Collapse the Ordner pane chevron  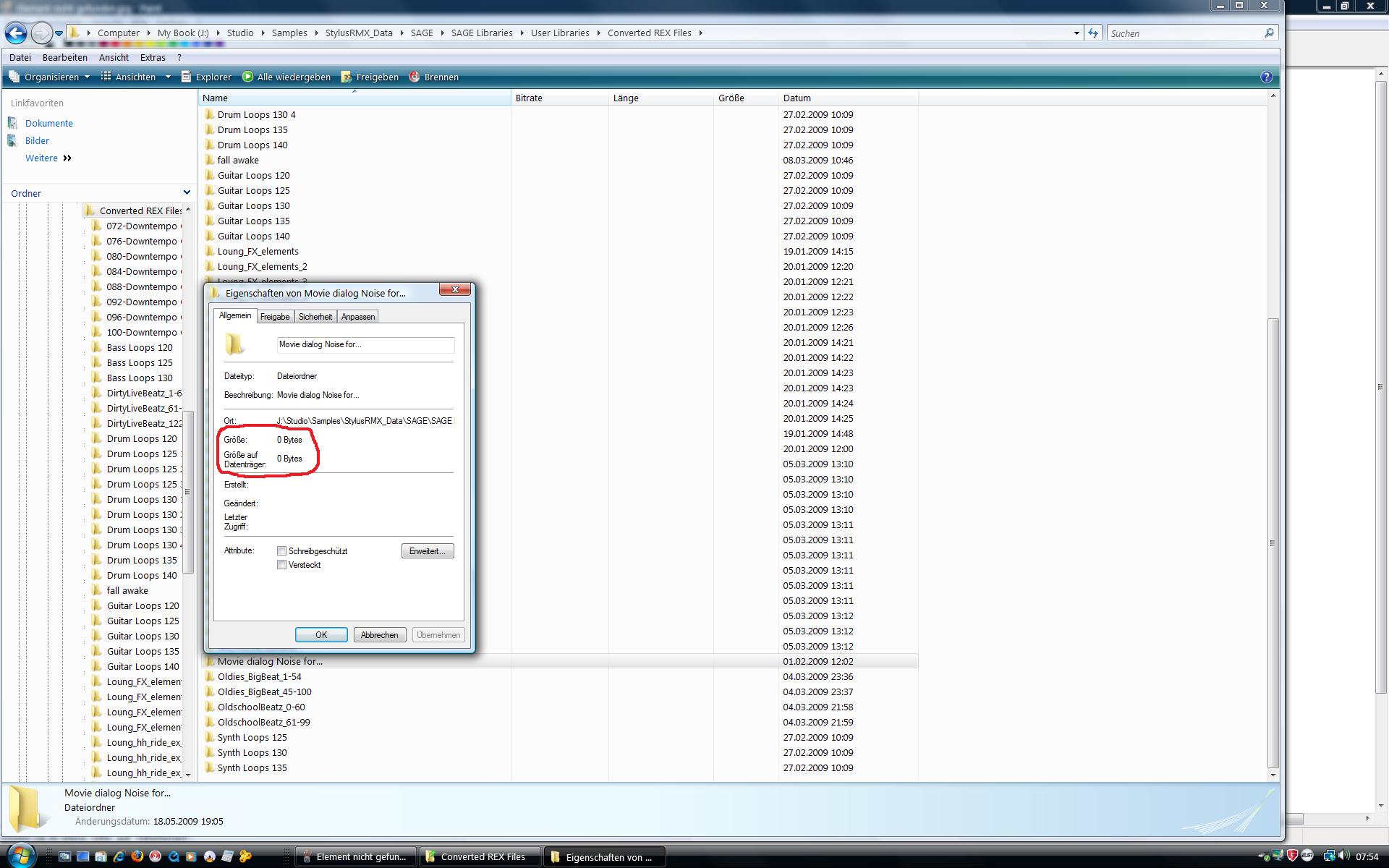coord(187,193)
